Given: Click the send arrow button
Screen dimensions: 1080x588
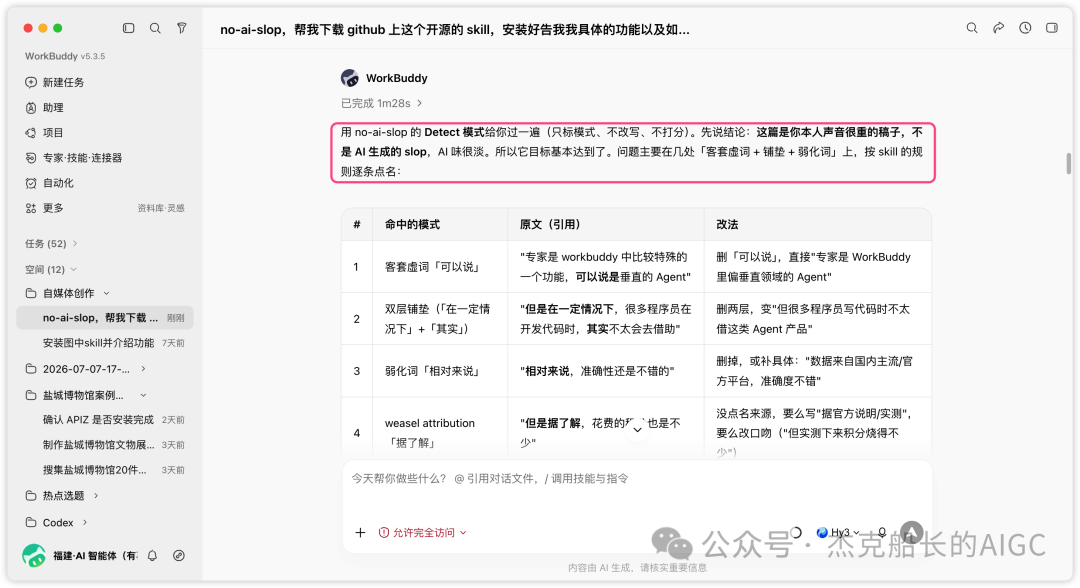Looking at the screenshot, I should (911, 532).
